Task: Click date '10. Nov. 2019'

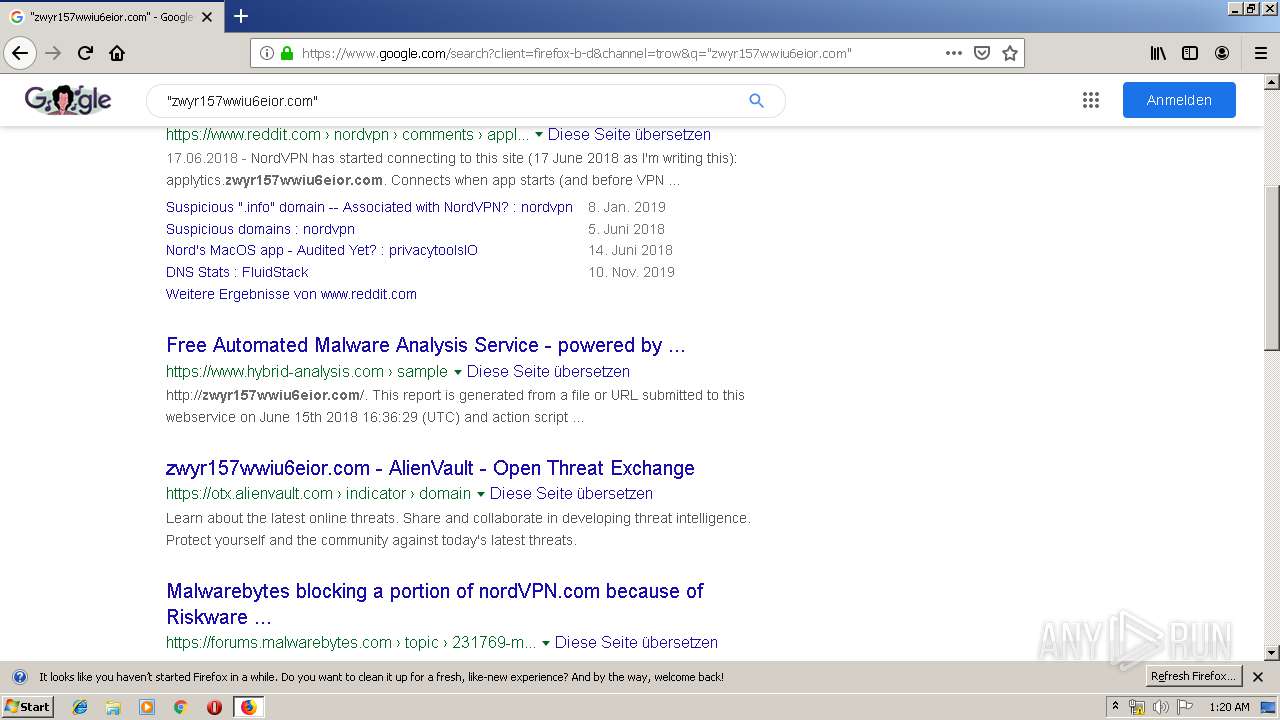Action: pyautogui.click(x=631, y=272)
